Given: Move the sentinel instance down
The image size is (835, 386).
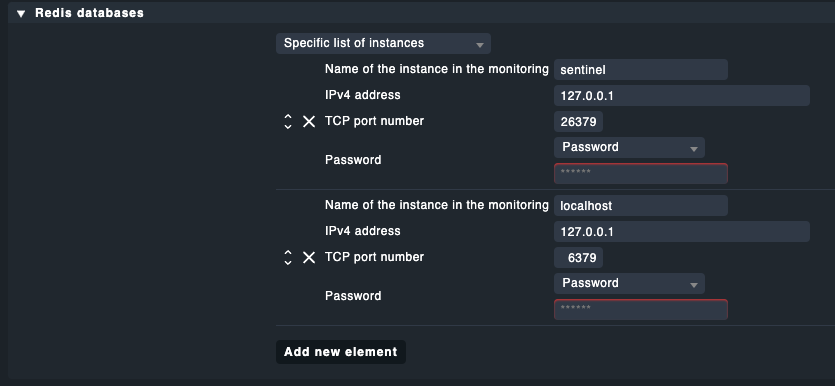Looking at the screenshot, I should point(288,127).
